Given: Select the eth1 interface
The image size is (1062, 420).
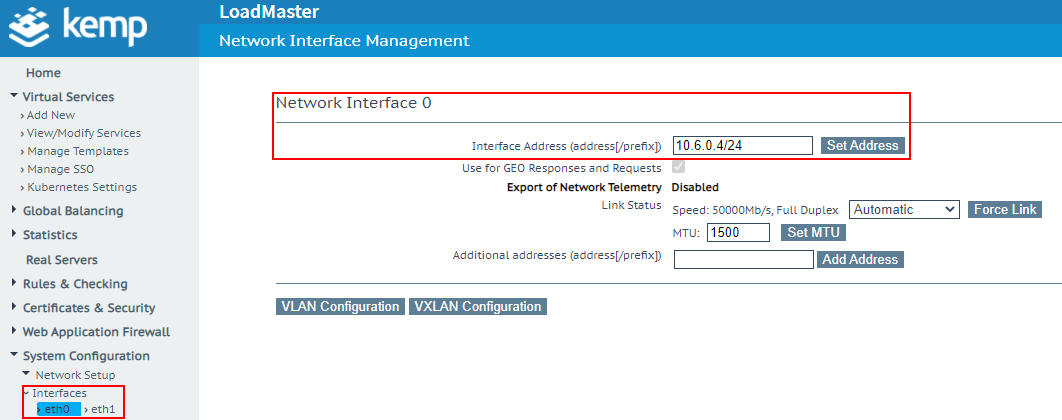Looking at the screenshot, I should point(102,409).
